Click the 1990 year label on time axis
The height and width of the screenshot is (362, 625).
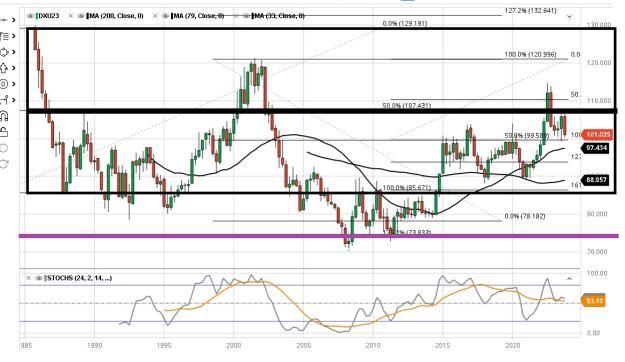pyautogui.click(x=94, y=345)
